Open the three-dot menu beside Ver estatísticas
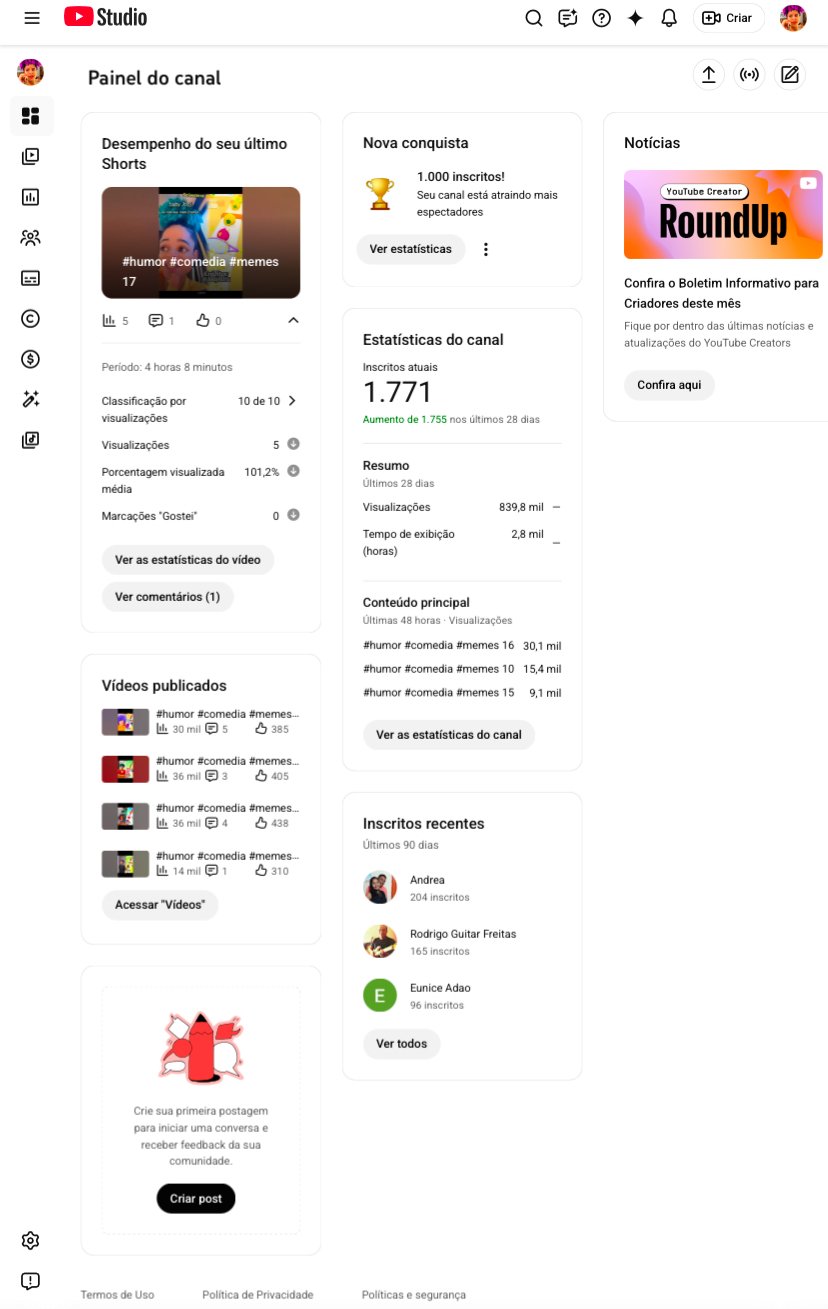 tap(486, 249)
